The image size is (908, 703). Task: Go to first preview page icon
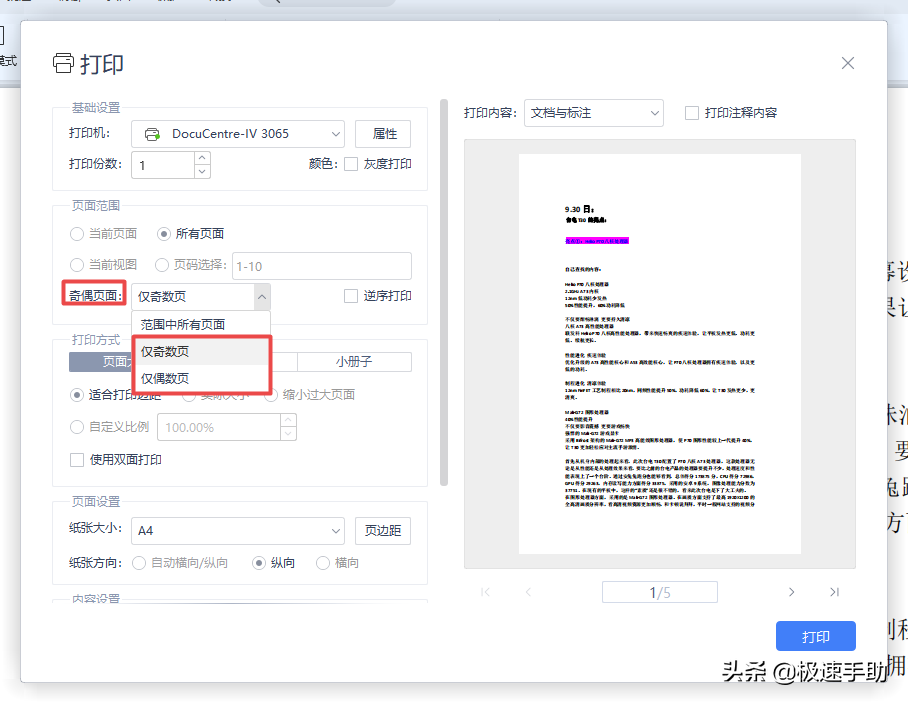pyautogui.click(x=485, y=592)
